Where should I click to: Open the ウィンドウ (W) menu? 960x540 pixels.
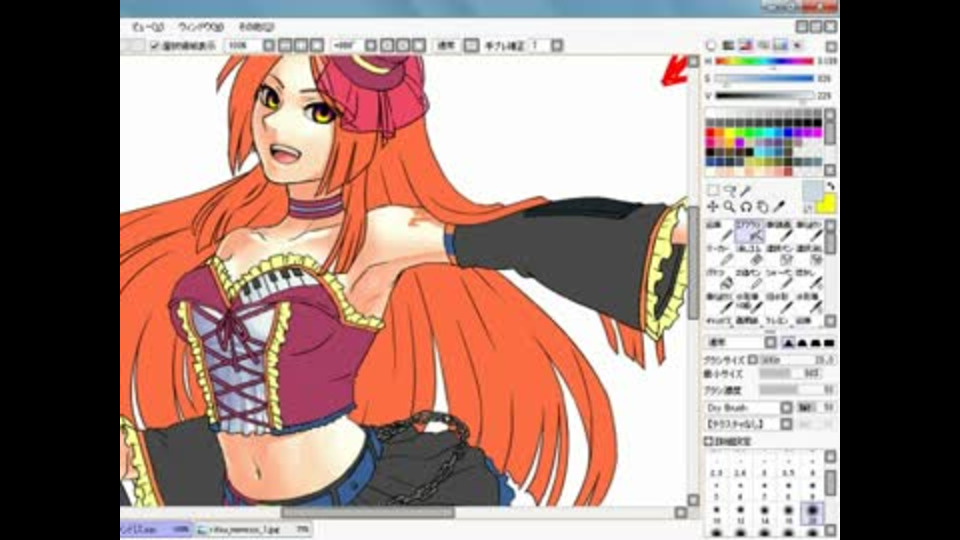coord(200,27)
